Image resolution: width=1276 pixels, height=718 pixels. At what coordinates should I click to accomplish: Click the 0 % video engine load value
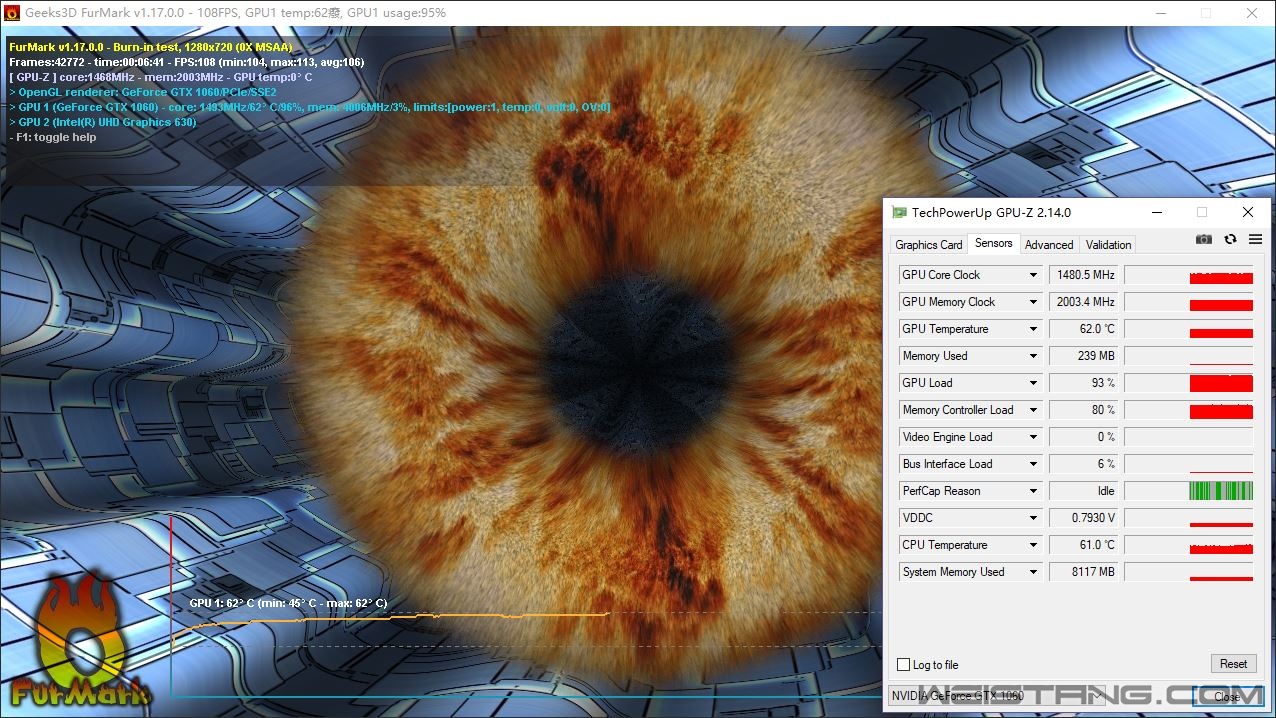[1083, 437]
